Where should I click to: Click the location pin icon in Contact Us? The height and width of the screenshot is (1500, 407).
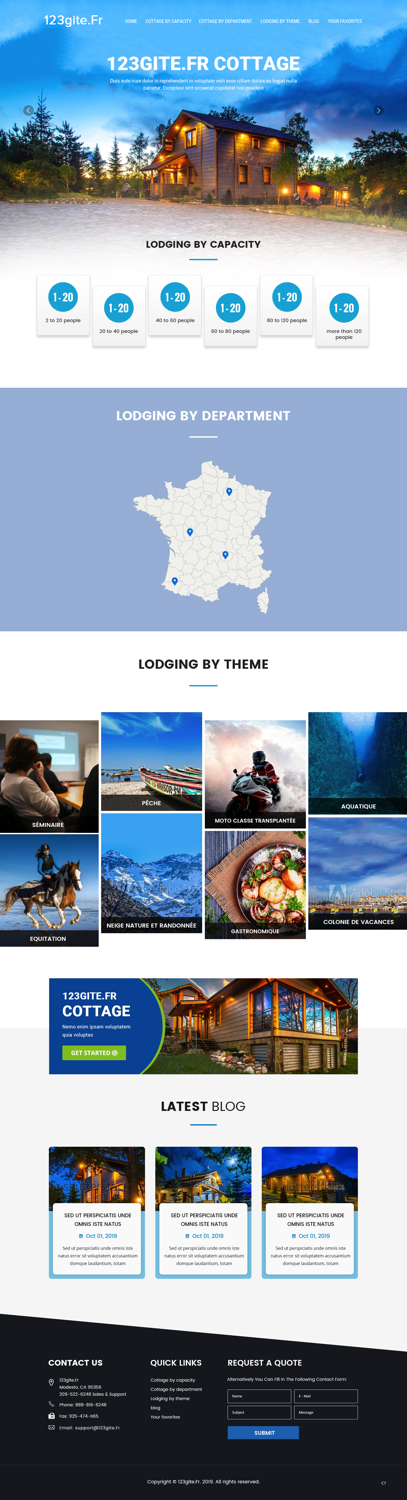point(51,1383)
